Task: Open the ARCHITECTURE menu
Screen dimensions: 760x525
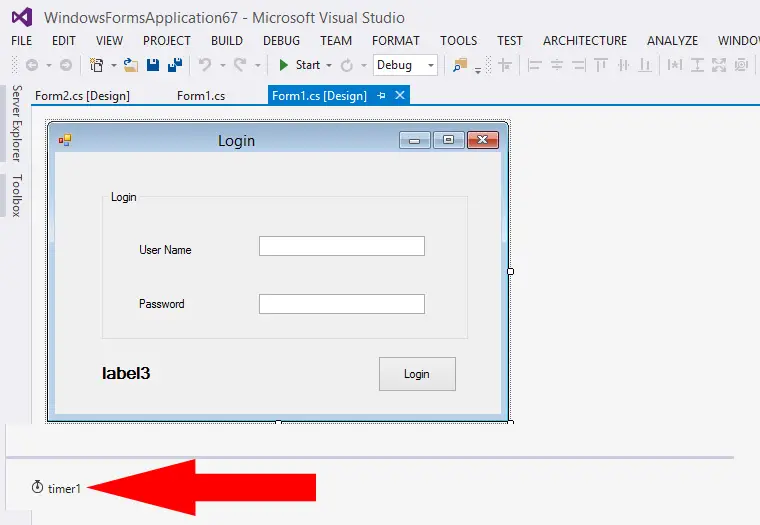Action: tap(585, 41)
